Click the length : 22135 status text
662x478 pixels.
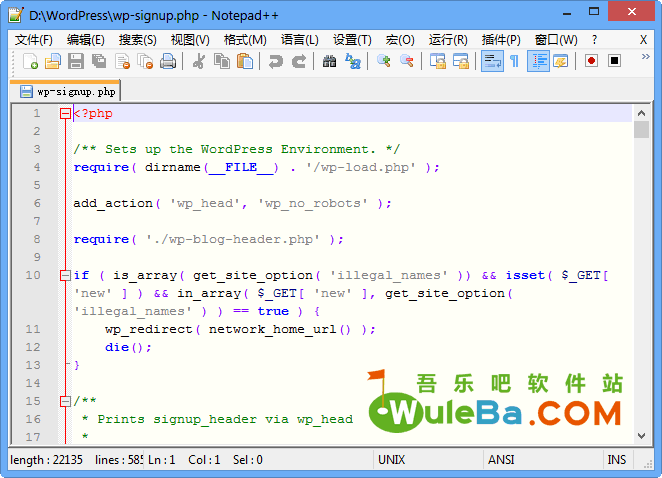pyautogui.click(x=46, y=459)
